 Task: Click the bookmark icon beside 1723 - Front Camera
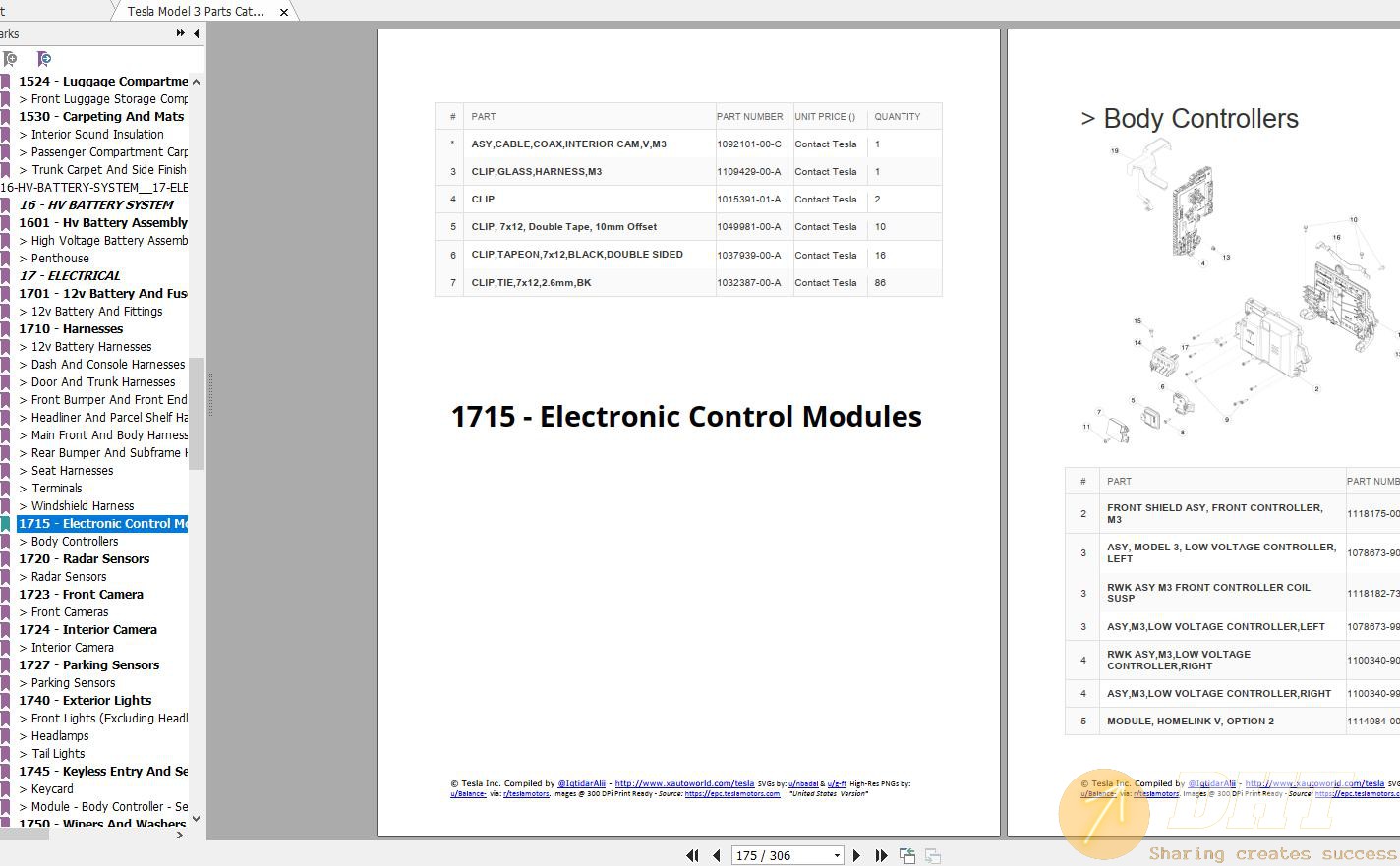[x=5, y=595]
